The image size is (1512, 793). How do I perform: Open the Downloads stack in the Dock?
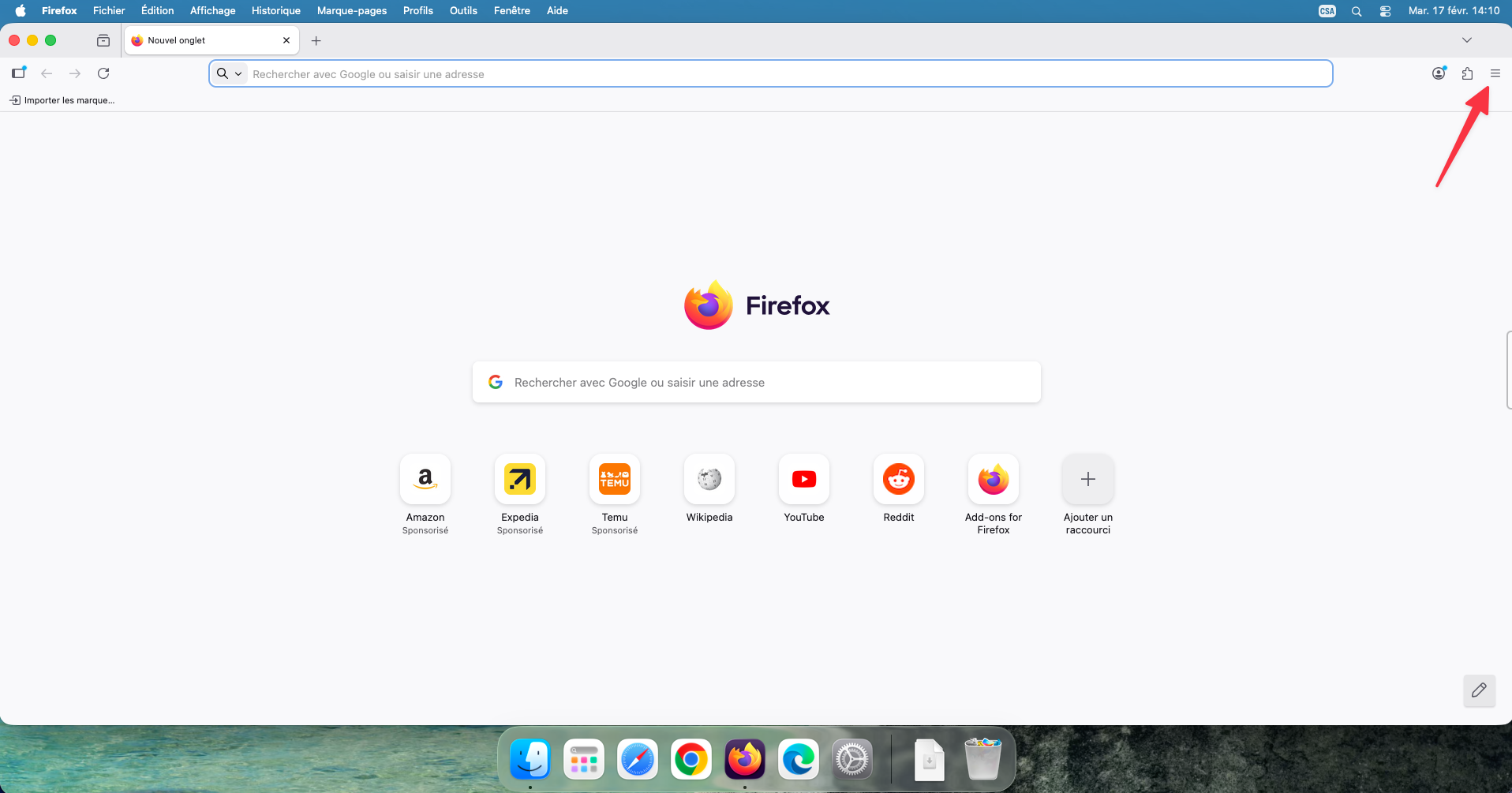coord(930,759)
